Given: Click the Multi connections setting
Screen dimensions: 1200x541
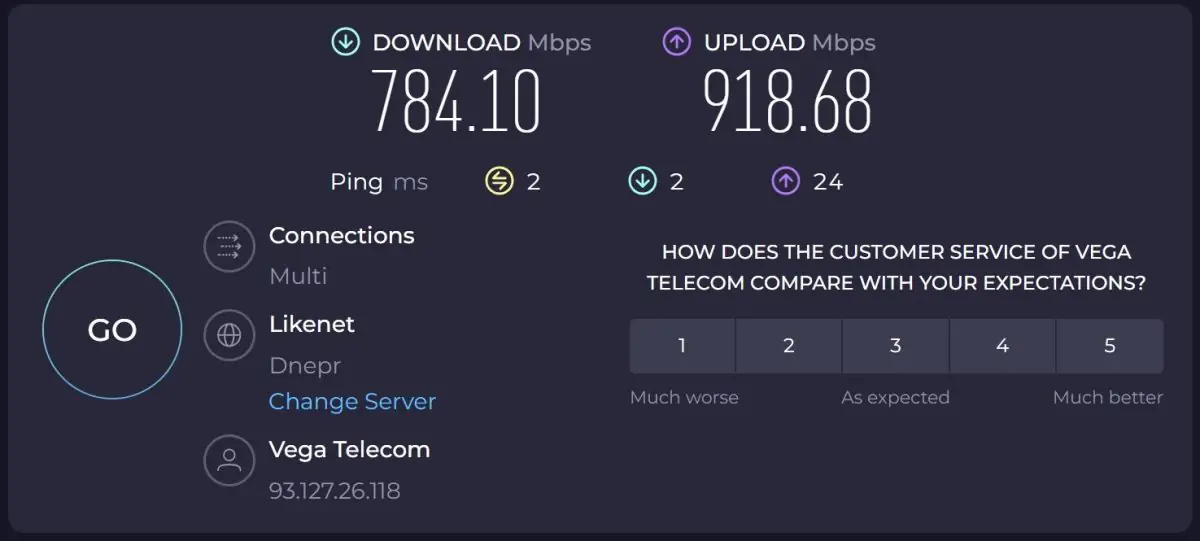Looking at the screenshot, I should click(x=298, y=276).
